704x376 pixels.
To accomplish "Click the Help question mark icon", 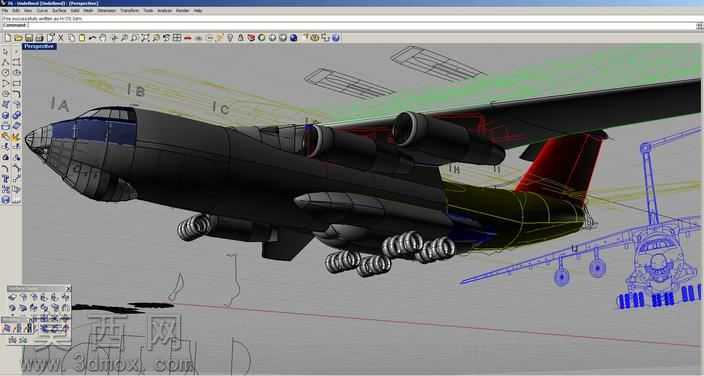I will (x=336, y=38).
